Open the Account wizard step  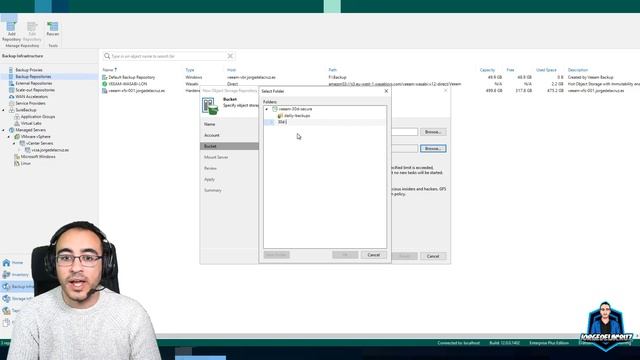212,135
